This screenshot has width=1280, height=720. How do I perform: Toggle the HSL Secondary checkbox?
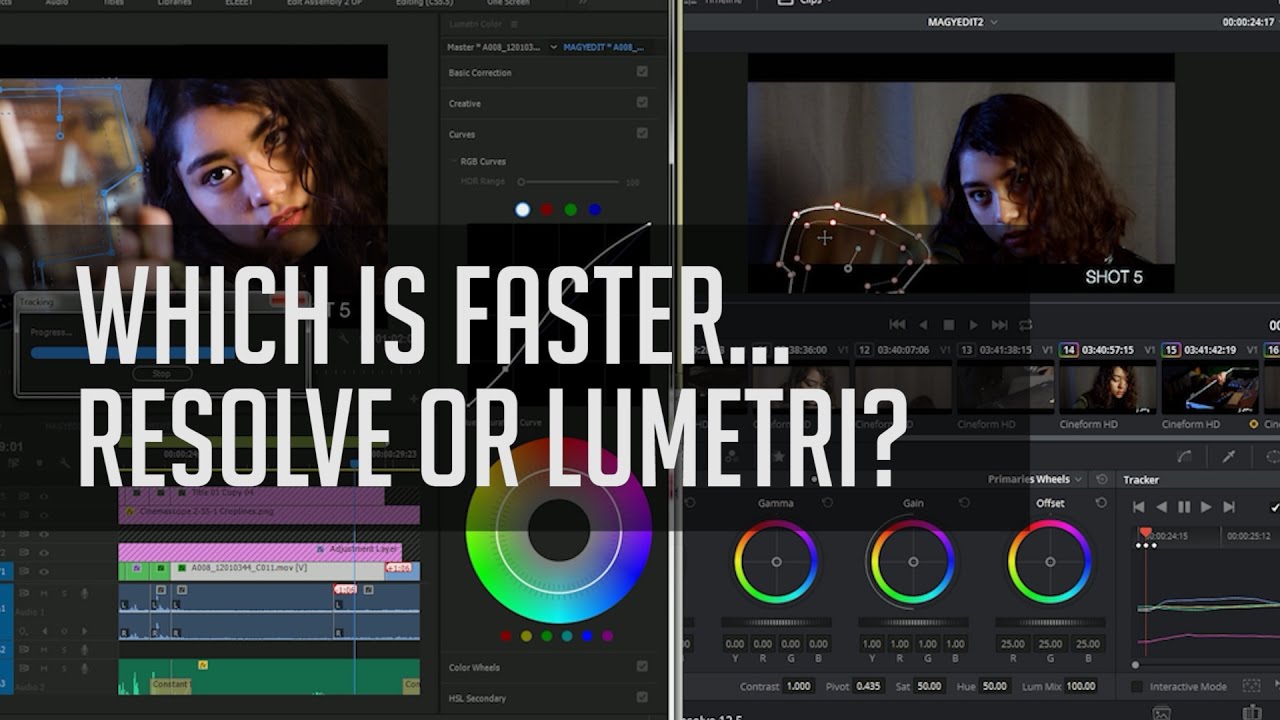[x=642, y=697]
